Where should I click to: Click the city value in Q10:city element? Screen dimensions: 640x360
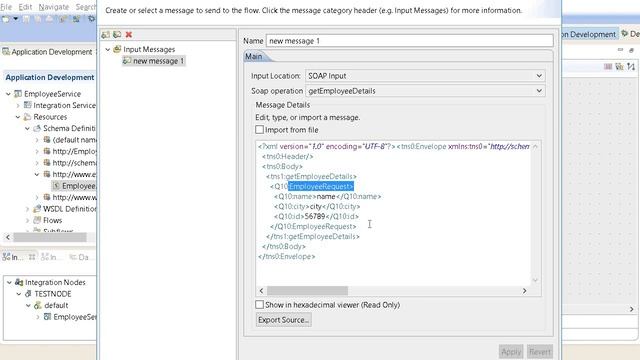[x=316, y=207]
